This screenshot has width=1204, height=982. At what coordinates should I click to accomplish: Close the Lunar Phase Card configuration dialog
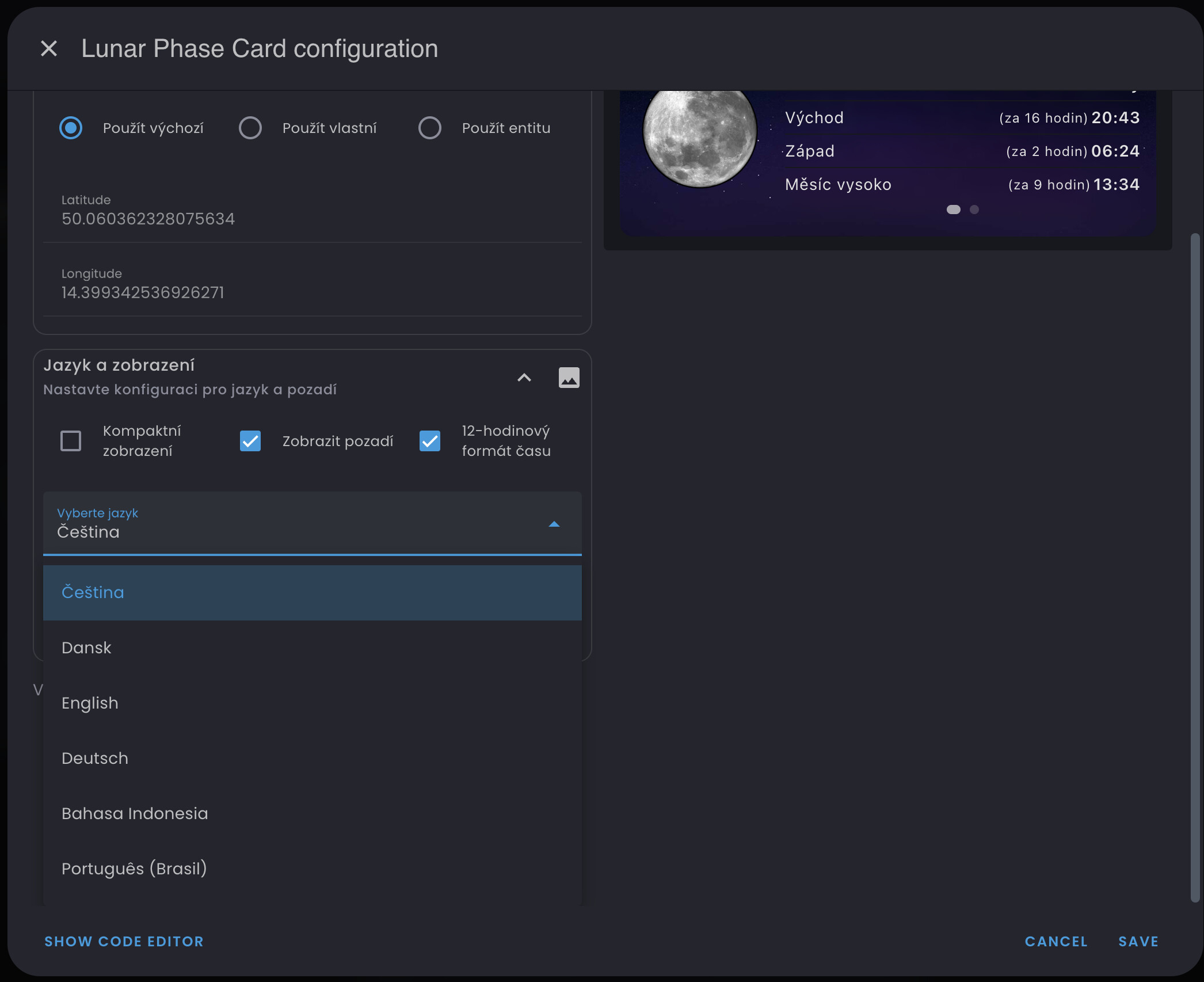(49, 48)
